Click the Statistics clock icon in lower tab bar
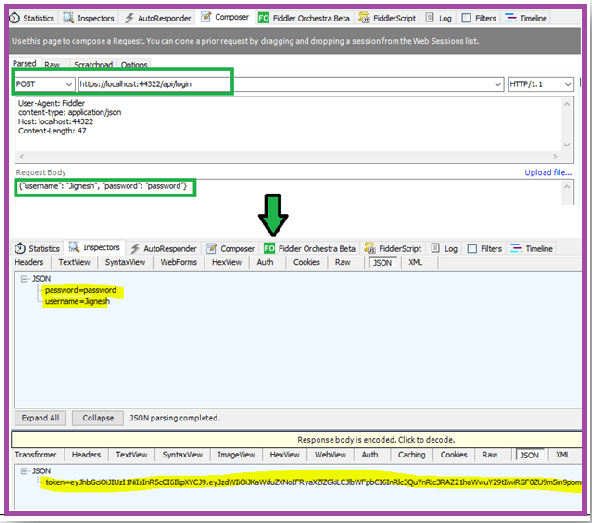The width and height of the screenshot is (592, 523). [20, 248]
